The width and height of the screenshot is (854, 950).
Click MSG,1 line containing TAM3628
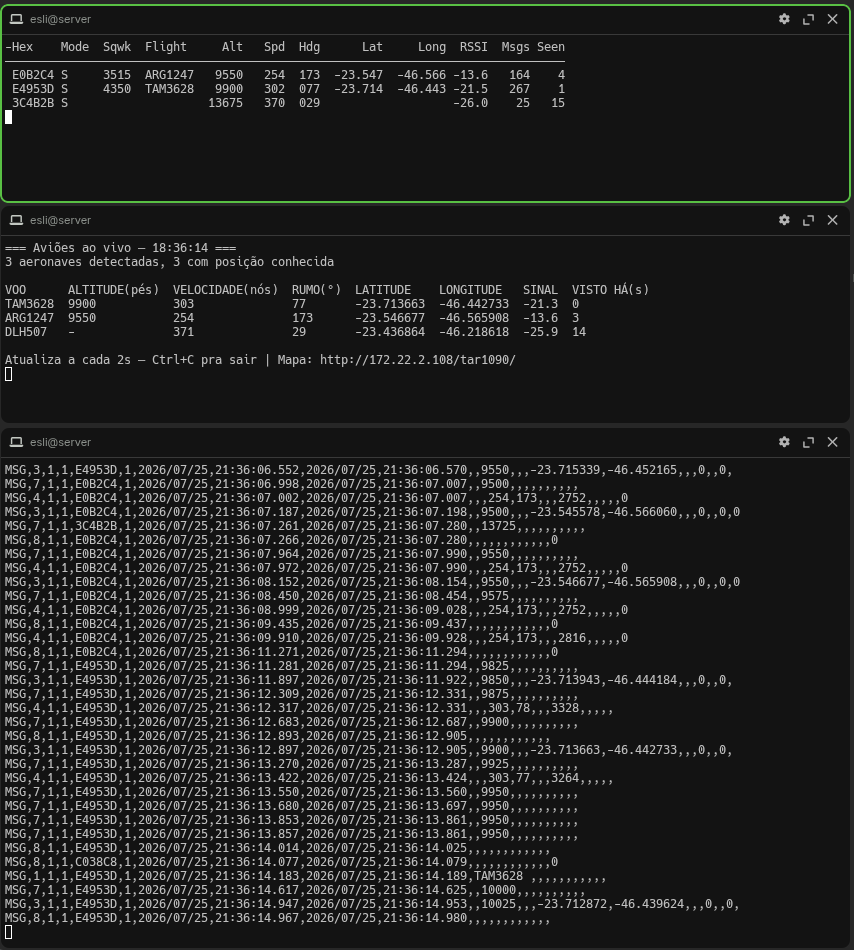[305, 875]
